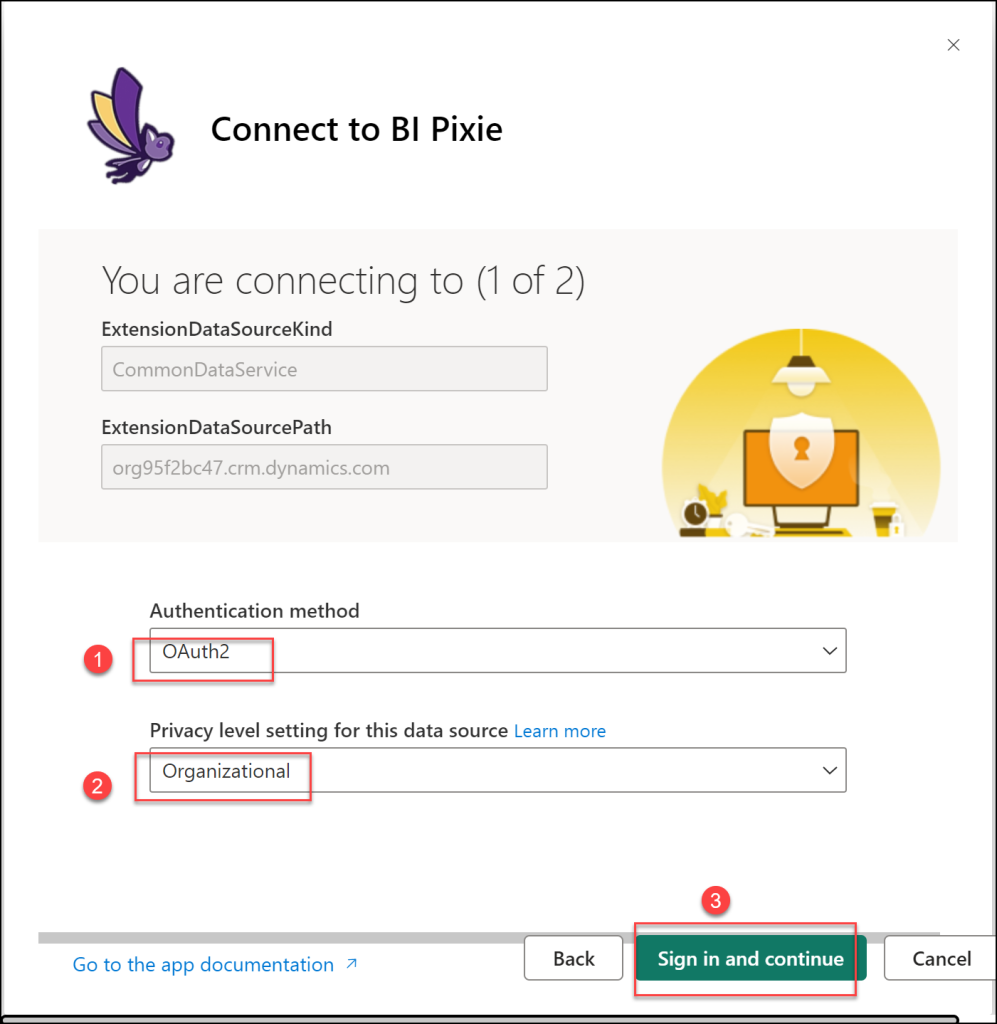Click the red step 3 marker
Screen dimensions: 997x1024
tap(714, 901)
